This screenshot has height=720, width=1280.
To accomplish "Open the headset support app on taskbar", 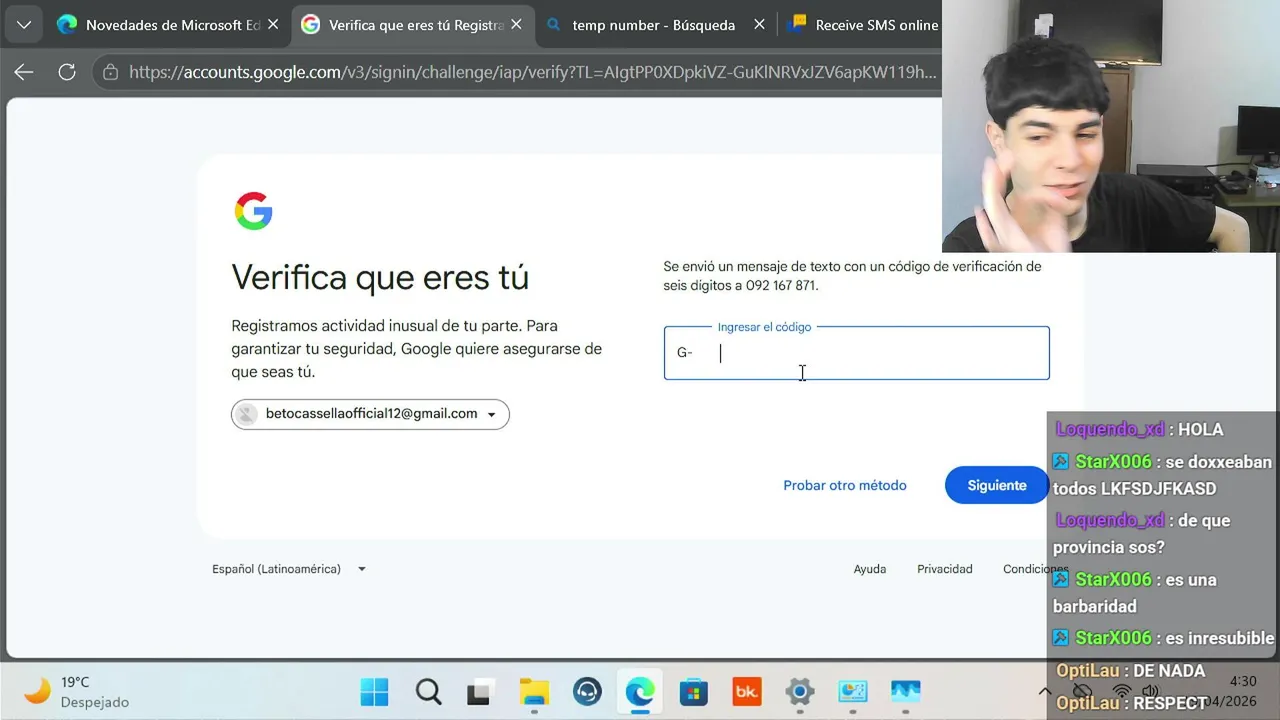I will click(x=587, y=692).
